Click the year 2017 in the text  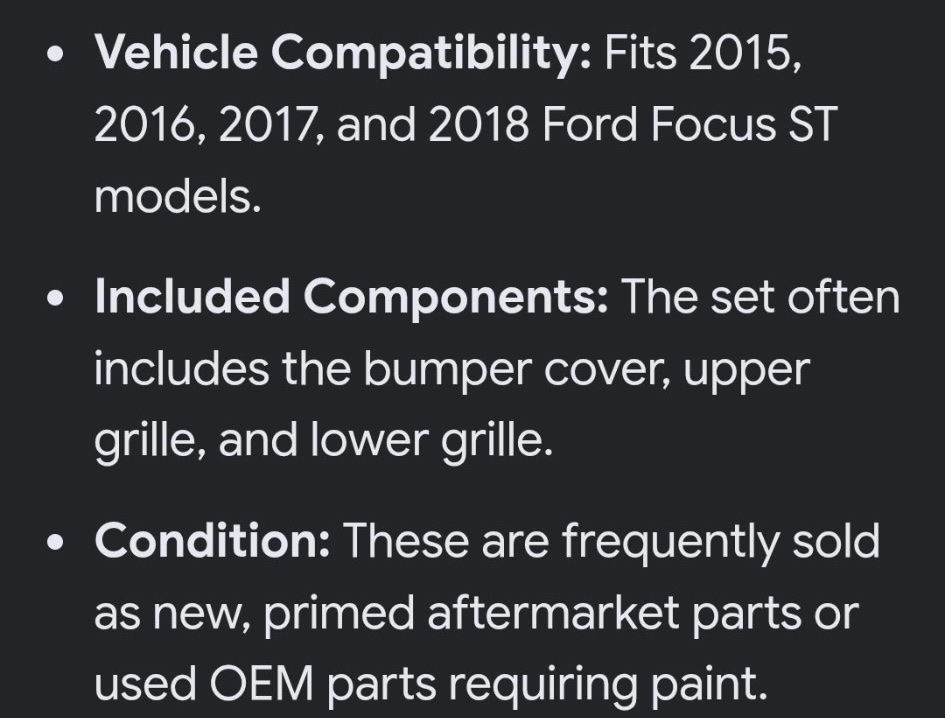[x=272, y=125]
